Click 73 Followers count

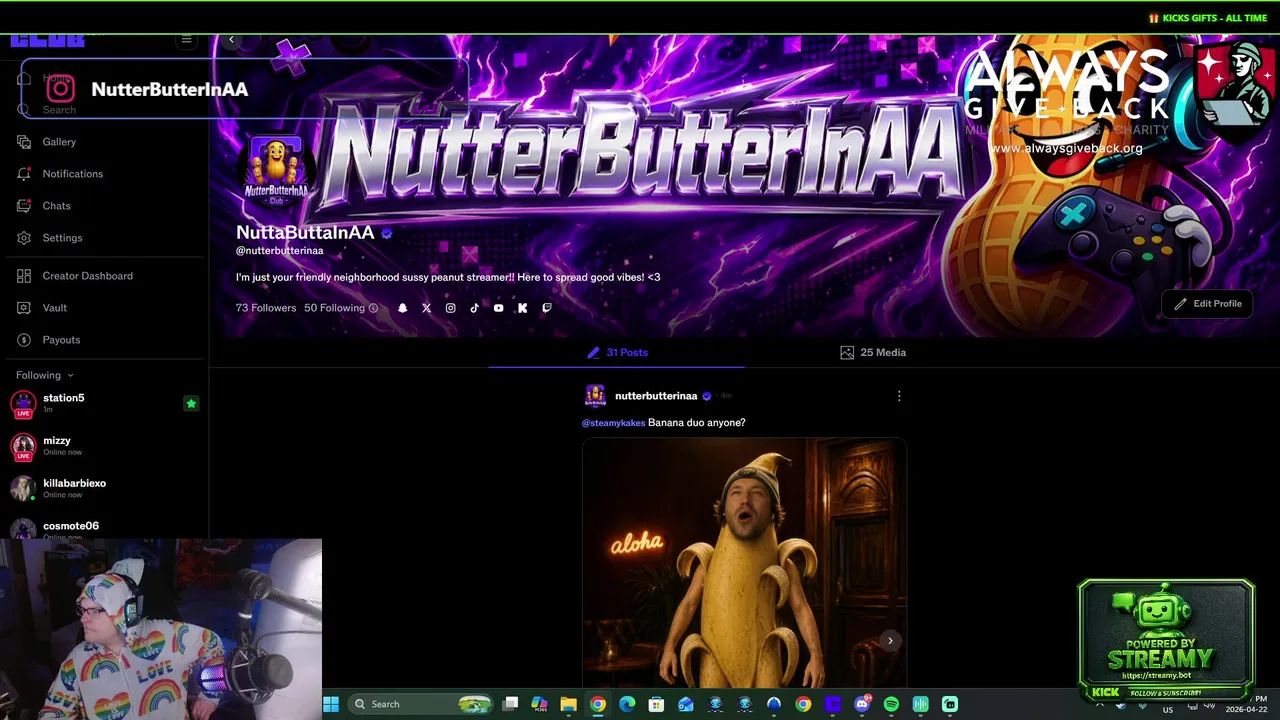coord(266,308)
